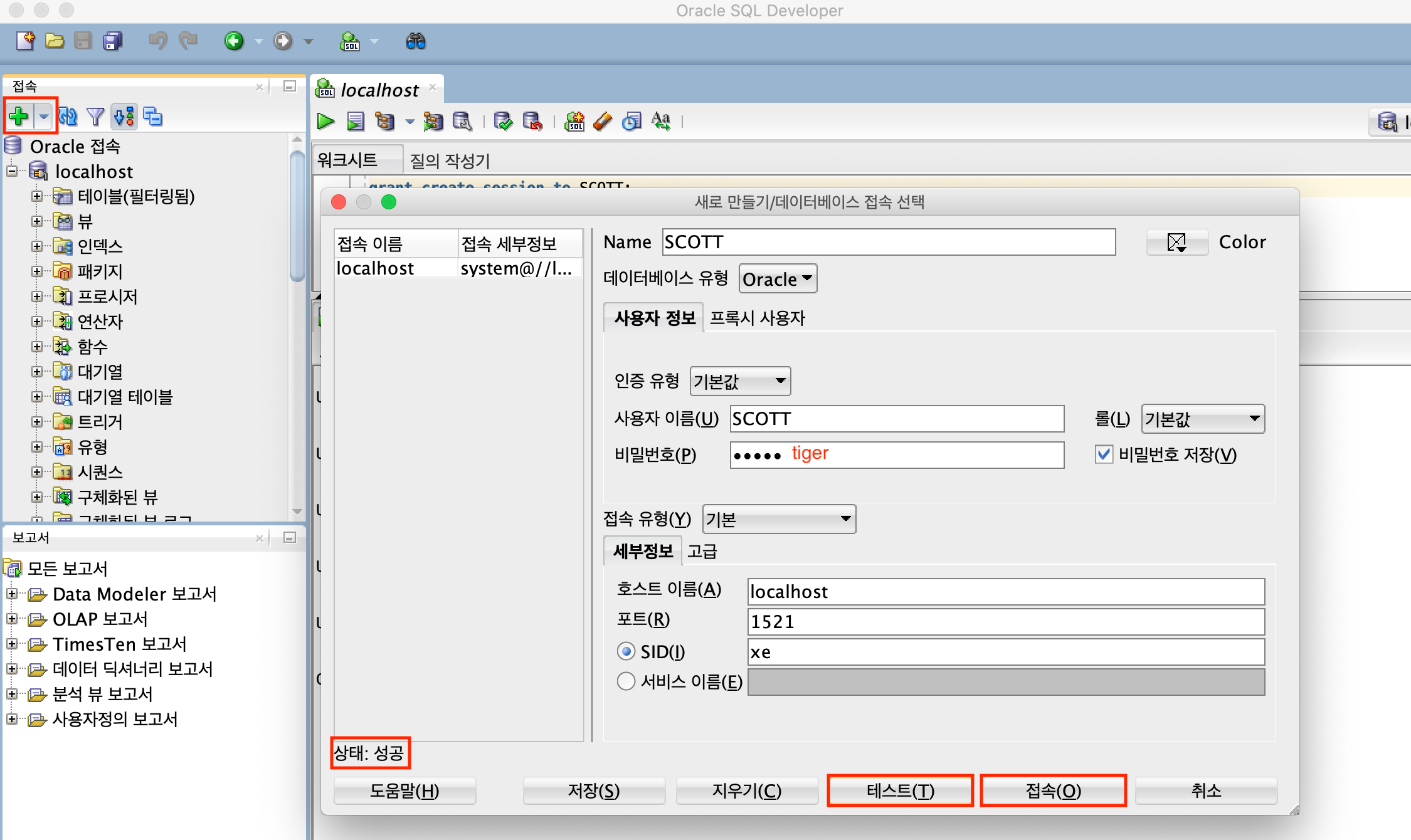Screen dimensions: 1411x840
Task: Click the filter funnel icon in connections panel
Action: click(95, 117)
